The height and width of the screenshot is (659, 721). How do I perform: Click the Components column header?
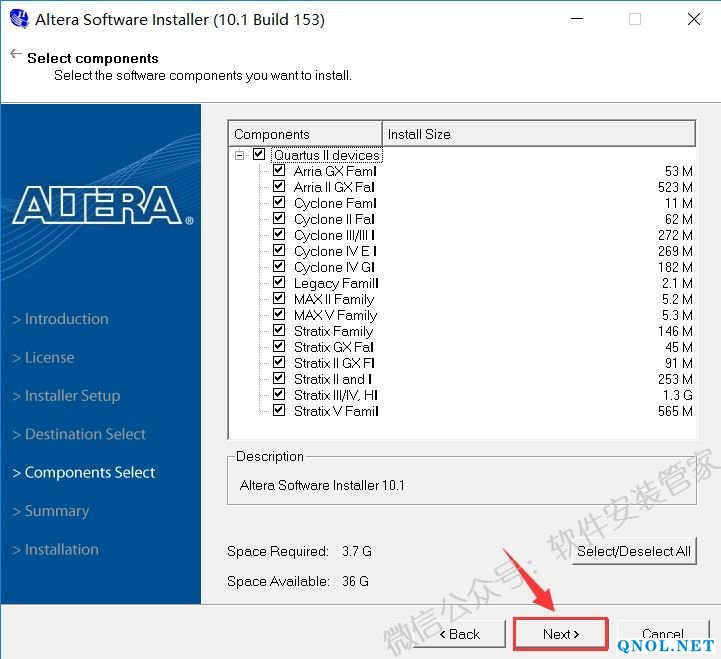pos(306,134)
